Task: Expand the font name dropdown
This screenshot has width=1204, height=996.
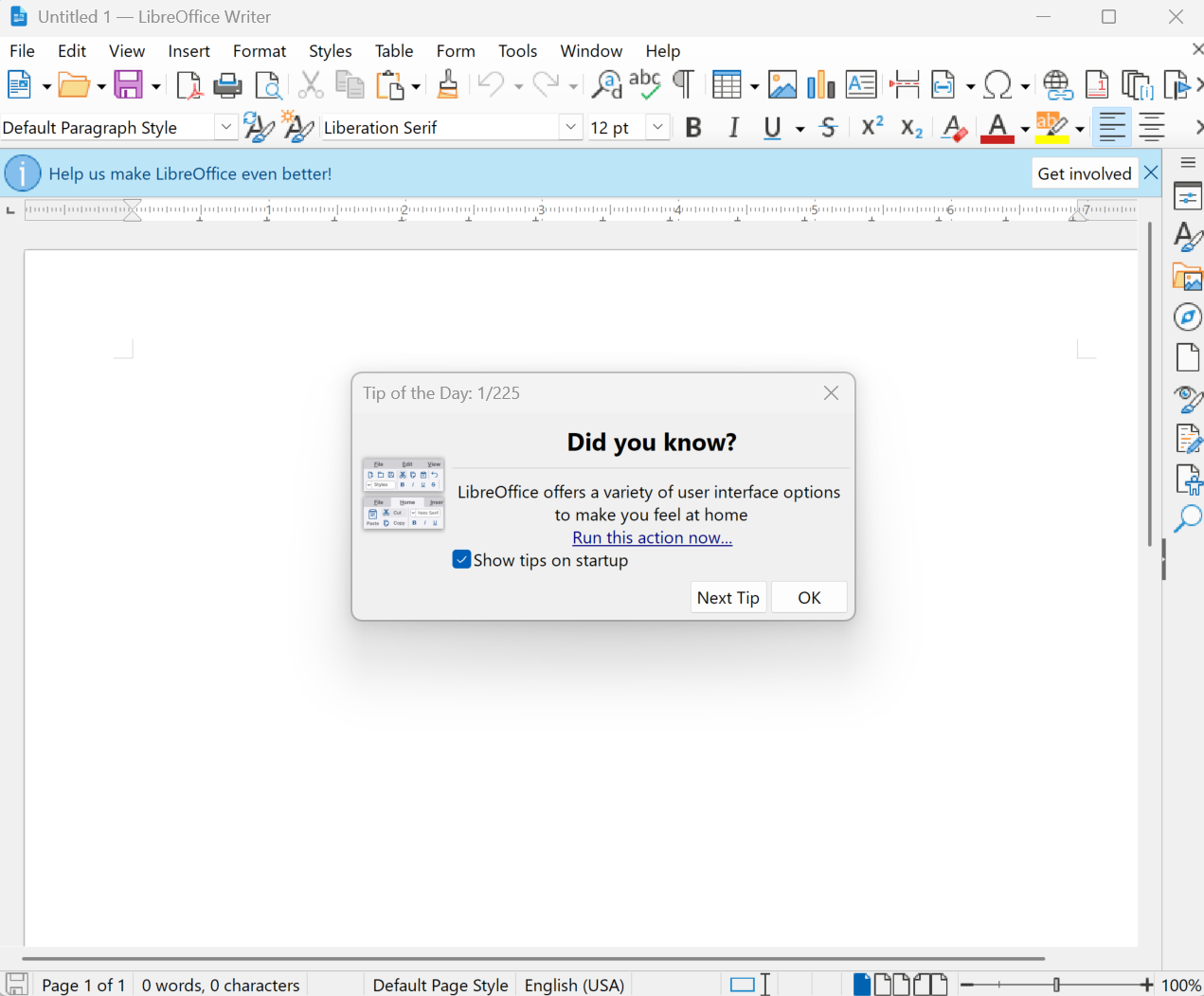Action: tap(570, 127)
